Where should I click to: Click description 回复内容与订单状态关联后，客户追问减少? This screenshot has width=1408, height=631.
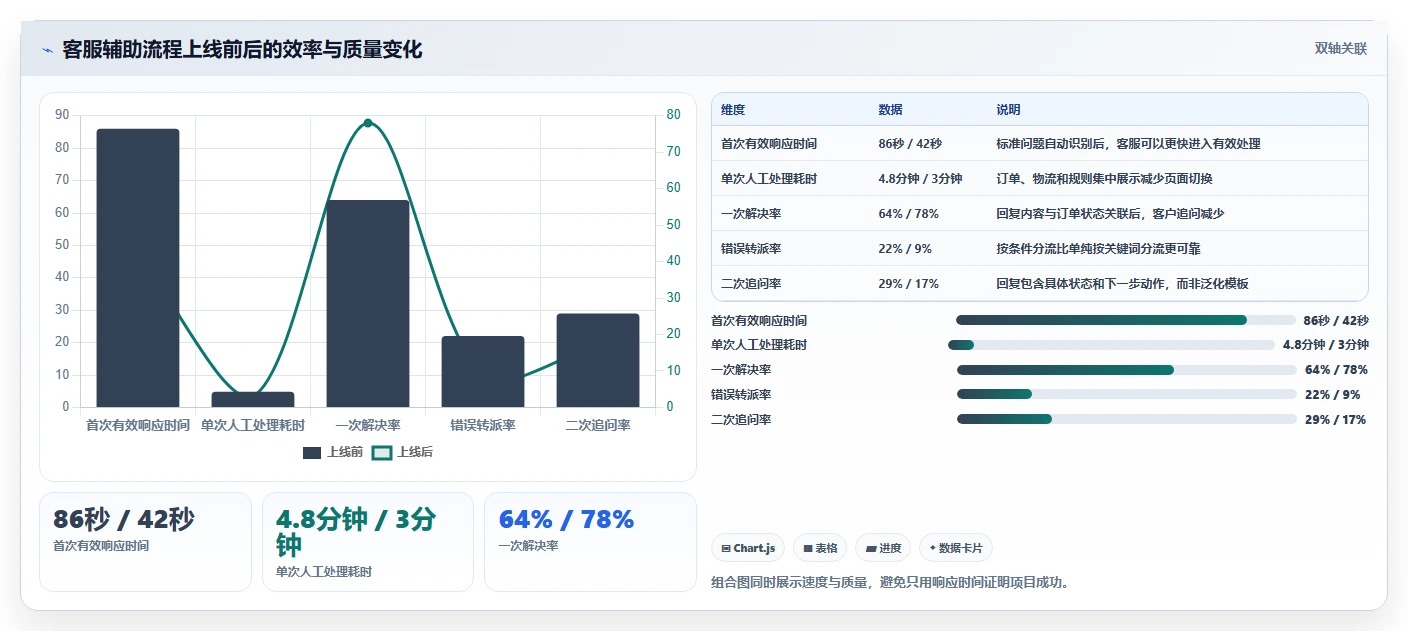click(x=1110, y=214)
